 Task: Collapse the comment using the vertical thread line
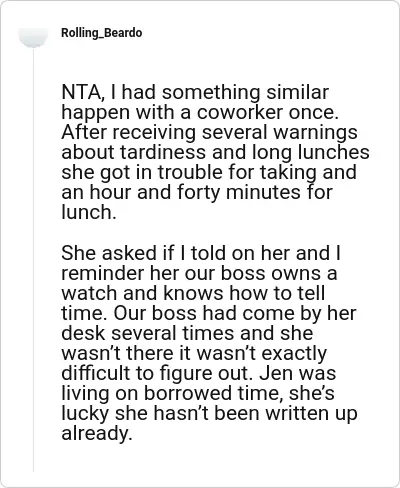coord(33,259)
